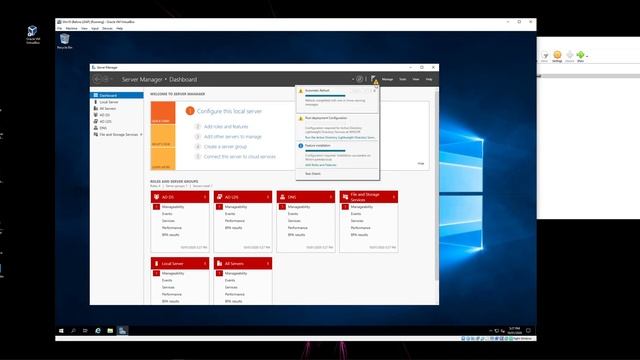The width and height of the screenshot is (640, 360).
Task: Open the notifications flag with warning
Action: pos(374,80)
